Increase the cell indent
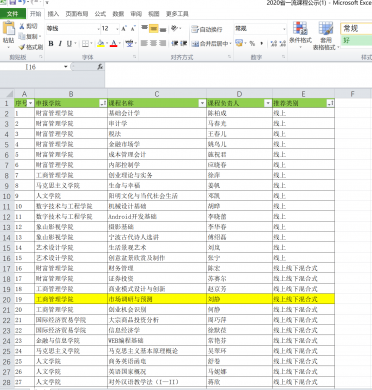 [183, 43]
